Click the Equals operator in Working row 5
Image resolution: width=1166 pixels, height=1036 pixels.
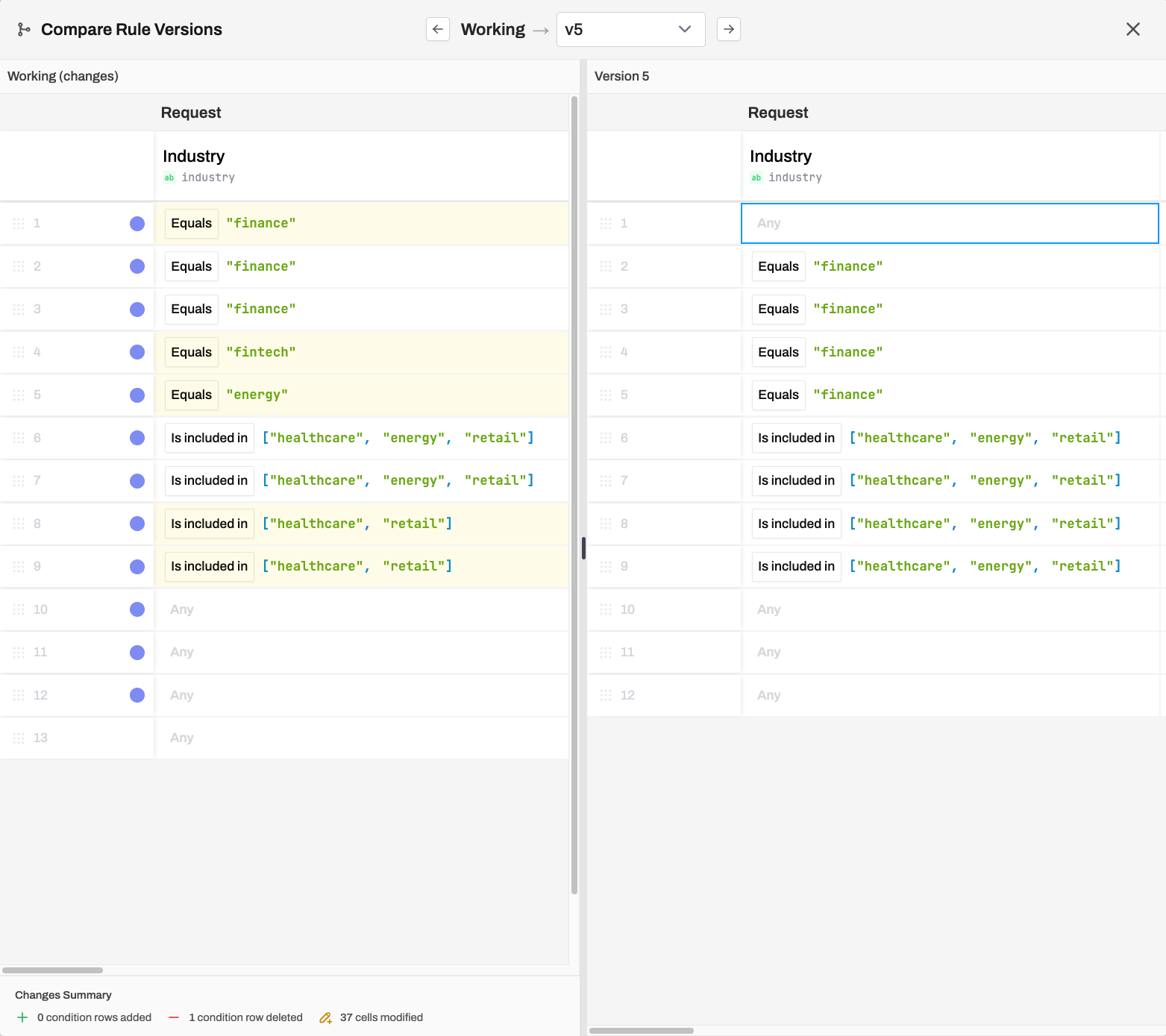click(x=191, y=395)
